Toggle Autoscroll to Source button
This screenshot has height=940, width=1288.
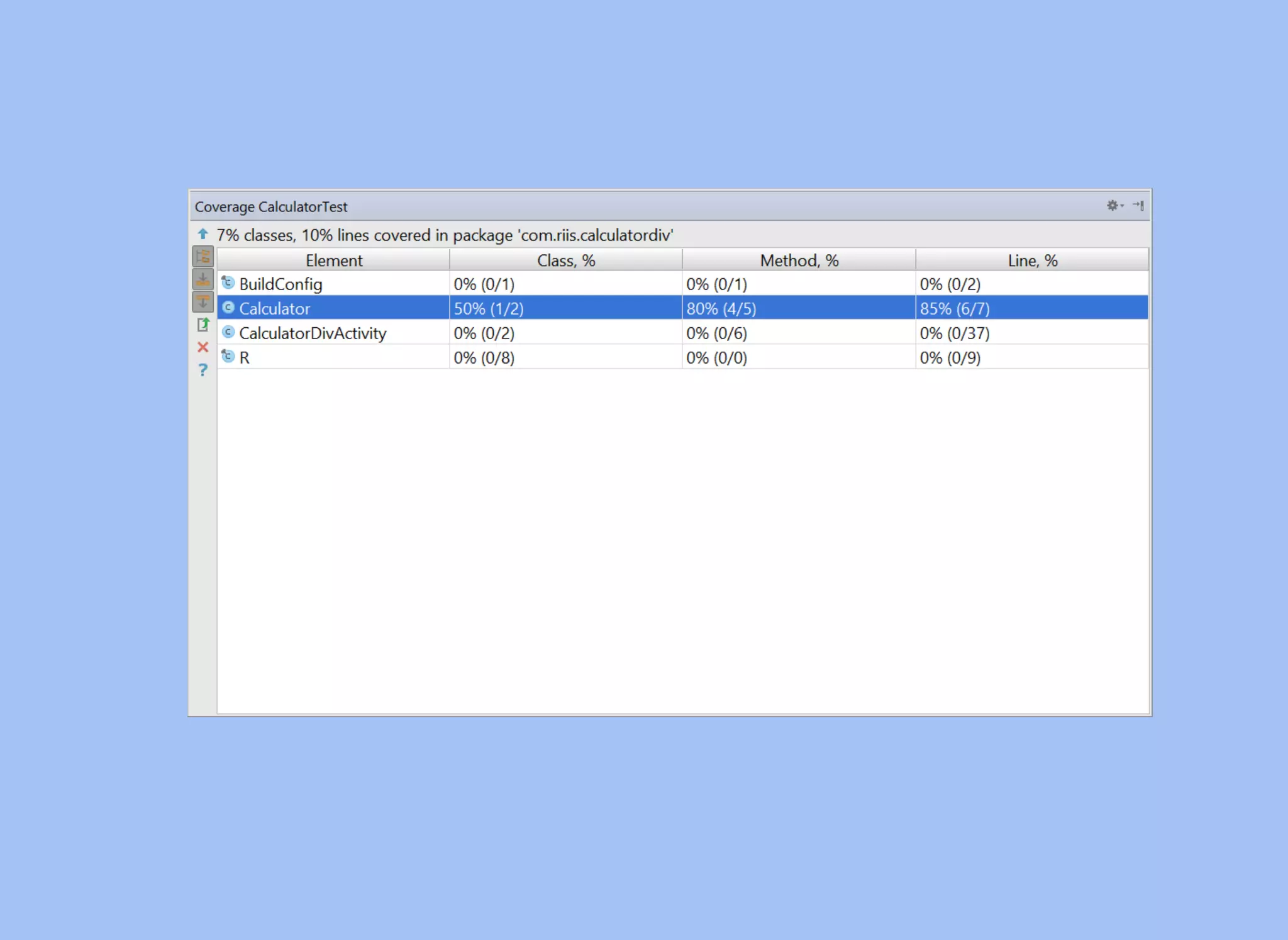[x=203, y=279]
